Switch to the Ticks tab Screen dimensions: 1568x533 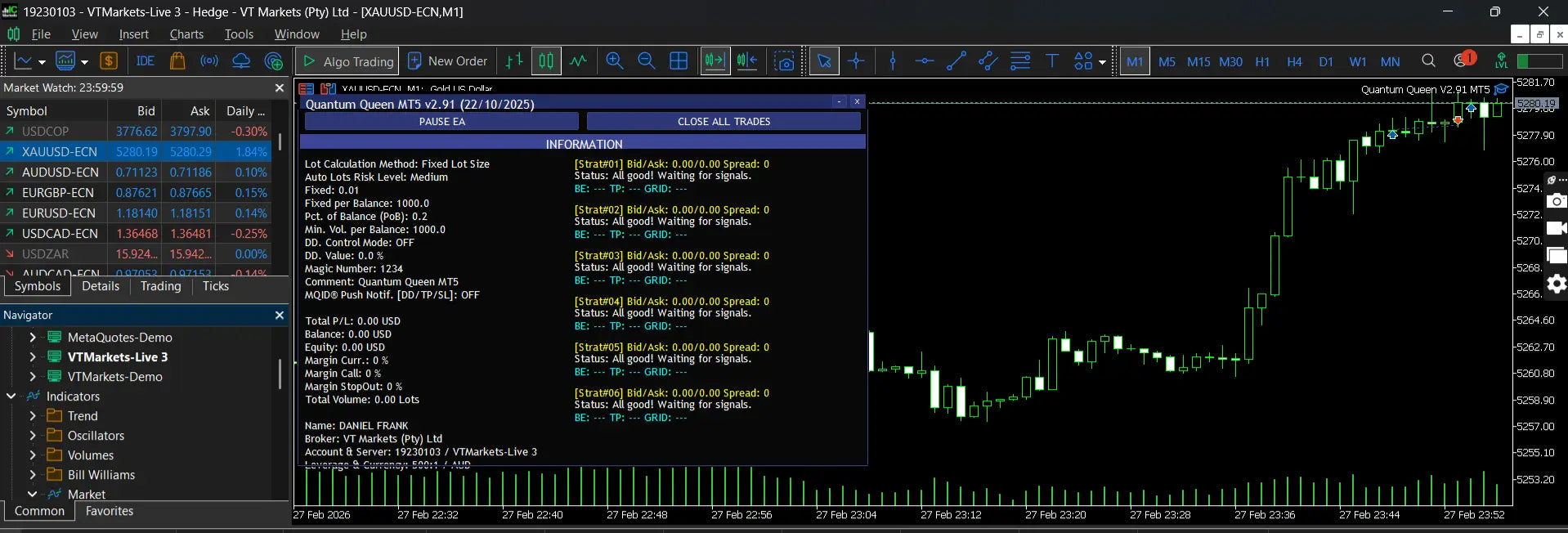pos(216,286)
